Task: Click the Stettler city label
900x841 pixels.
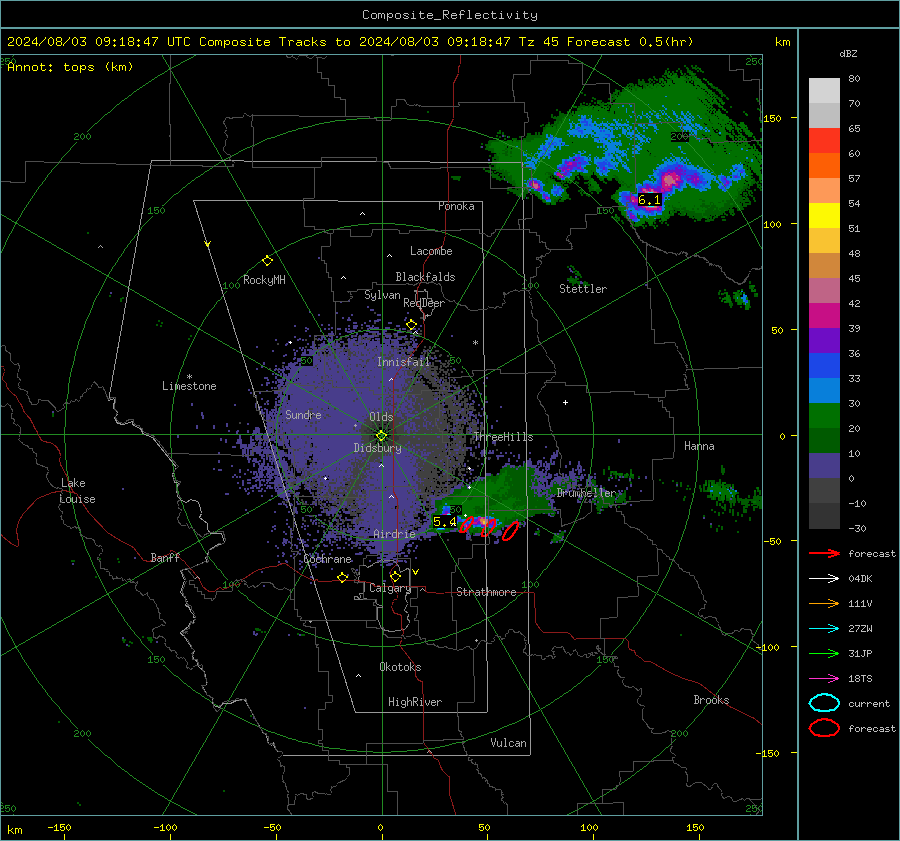Action: coord(583,289)
